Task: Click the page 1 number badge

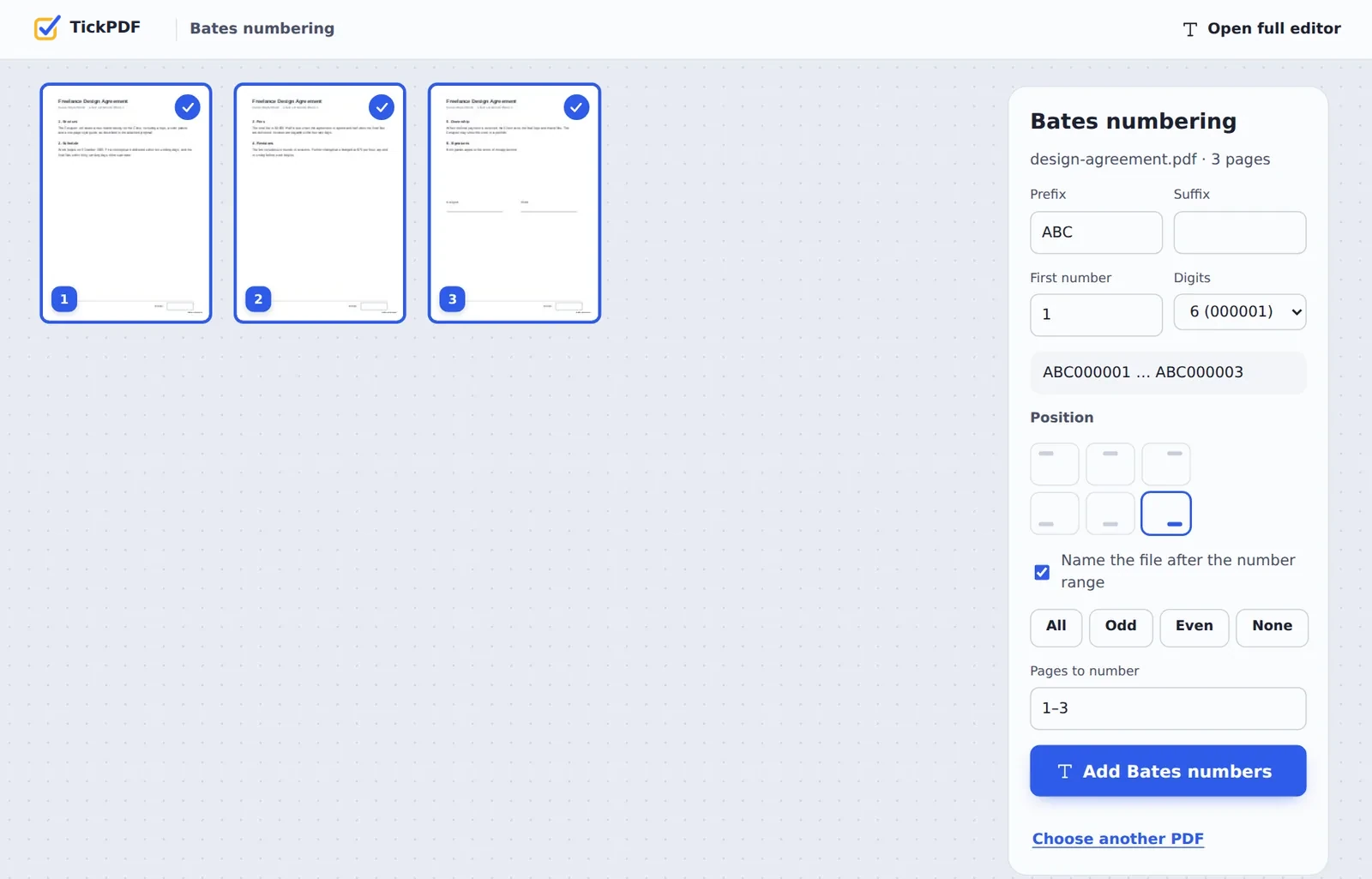Action: coord(64,299)
